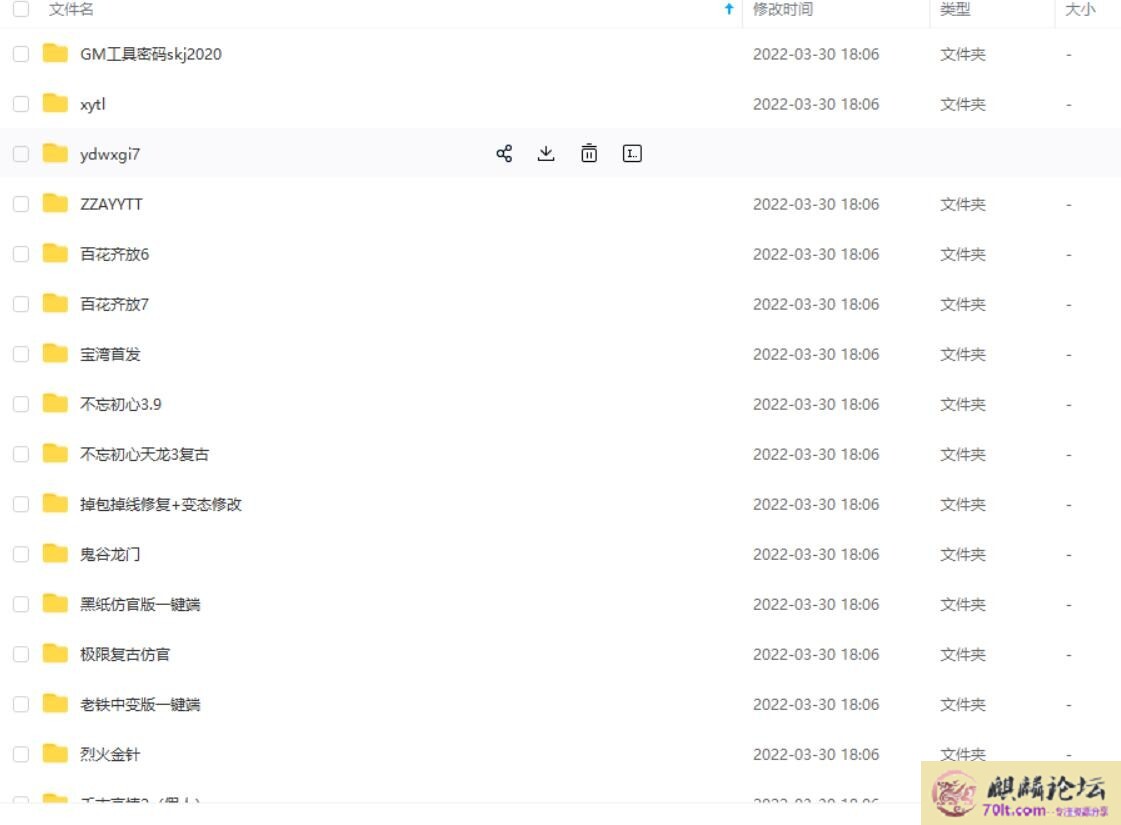Mark the ZZAYYTT folder checkbox

coord(21,204)
